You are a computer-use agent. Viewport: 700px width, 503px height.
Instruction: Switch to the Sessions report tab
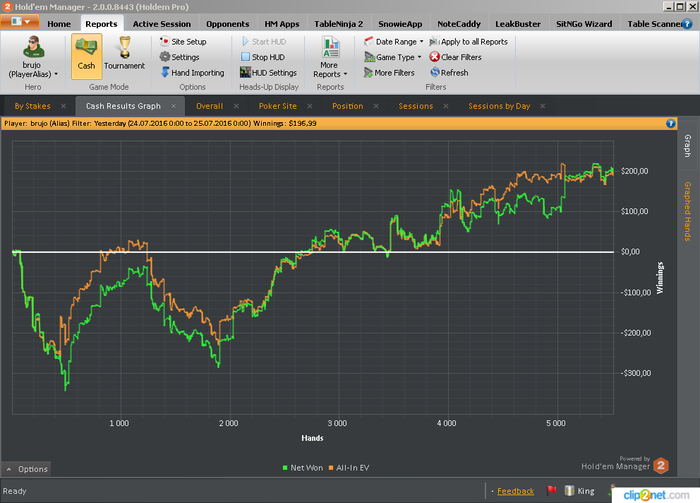click(x=416, y=106)
